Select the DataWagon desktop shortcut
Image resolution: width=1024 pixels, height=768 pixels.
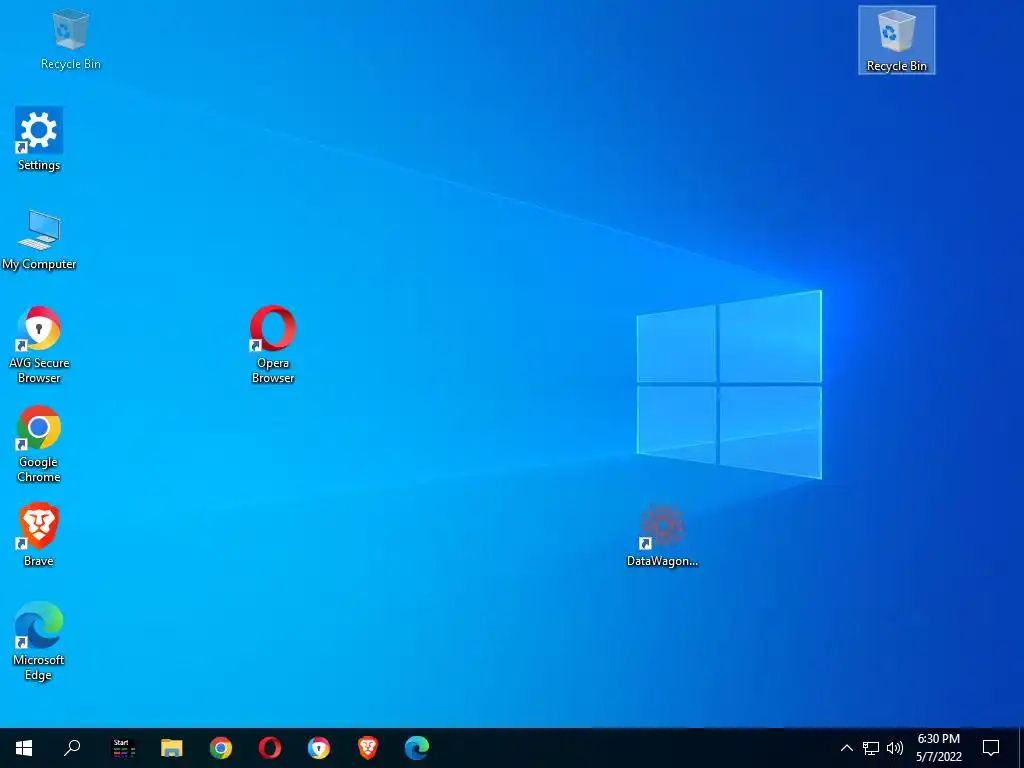click(662, 536)
